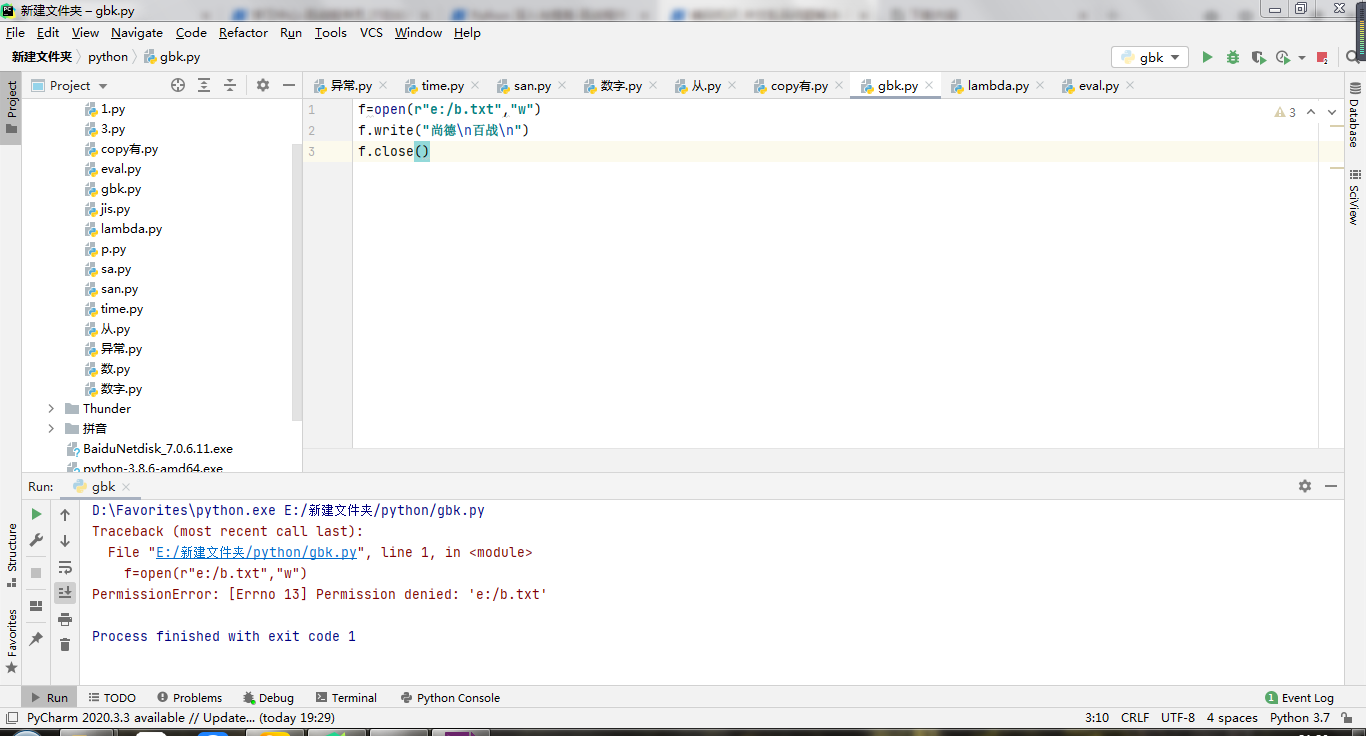The width and height of the screenshot is (1366, 736).
Task: Toggle soft-wrap in Run console
Action: click(x=65, y=567)
